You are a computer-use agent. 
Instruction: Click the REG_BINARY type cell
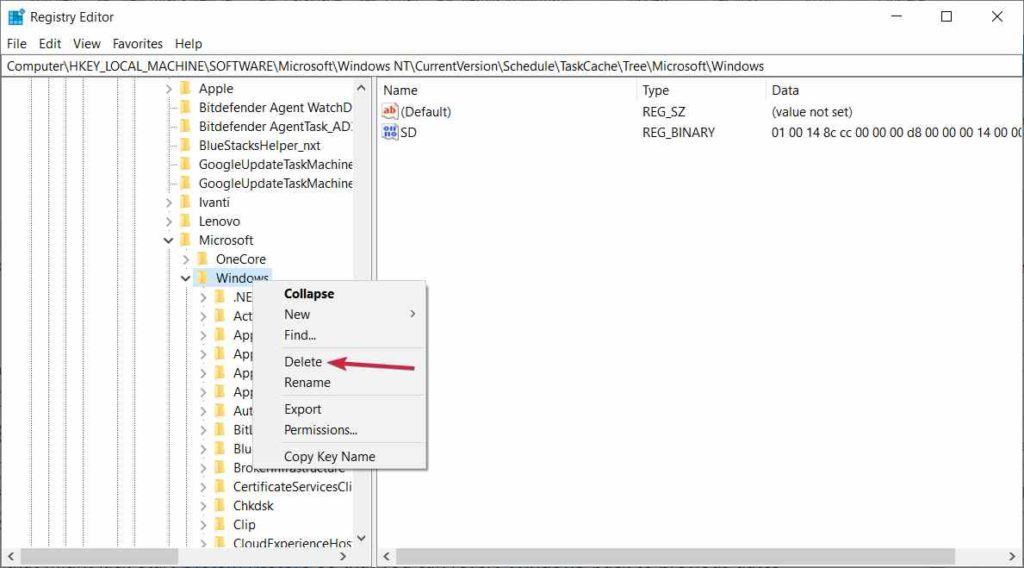click(x=678, y=133)
